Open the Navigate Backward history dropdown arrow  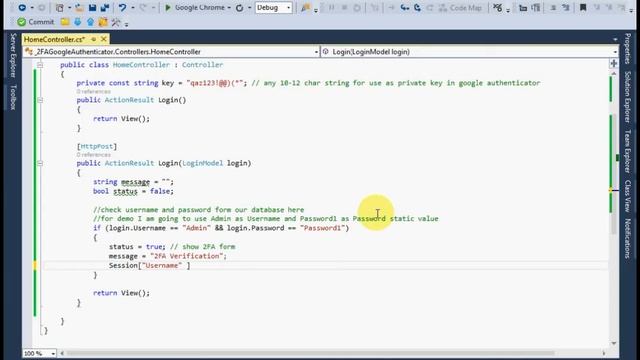(32, 8)
